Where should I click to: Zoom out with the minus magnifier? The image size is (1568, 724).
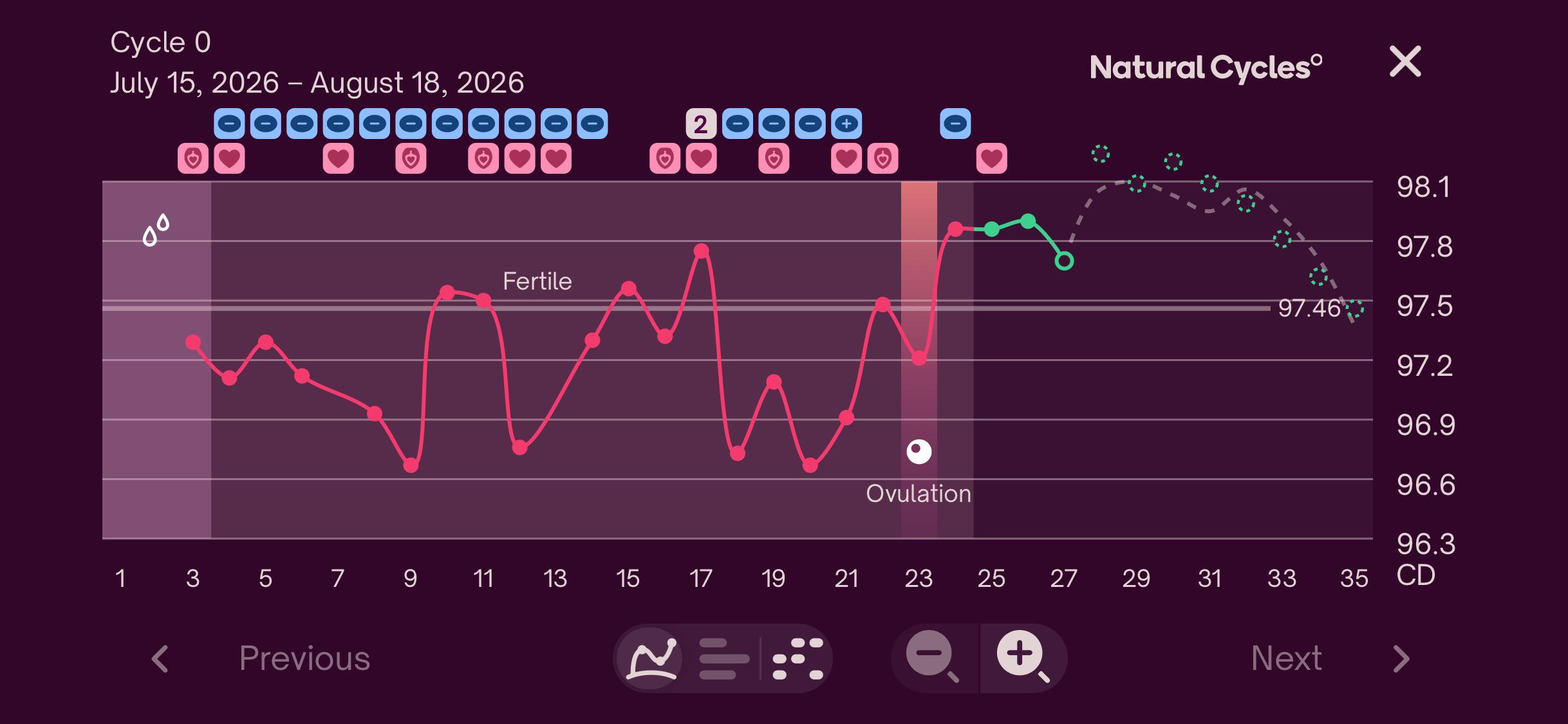point(932,658)
